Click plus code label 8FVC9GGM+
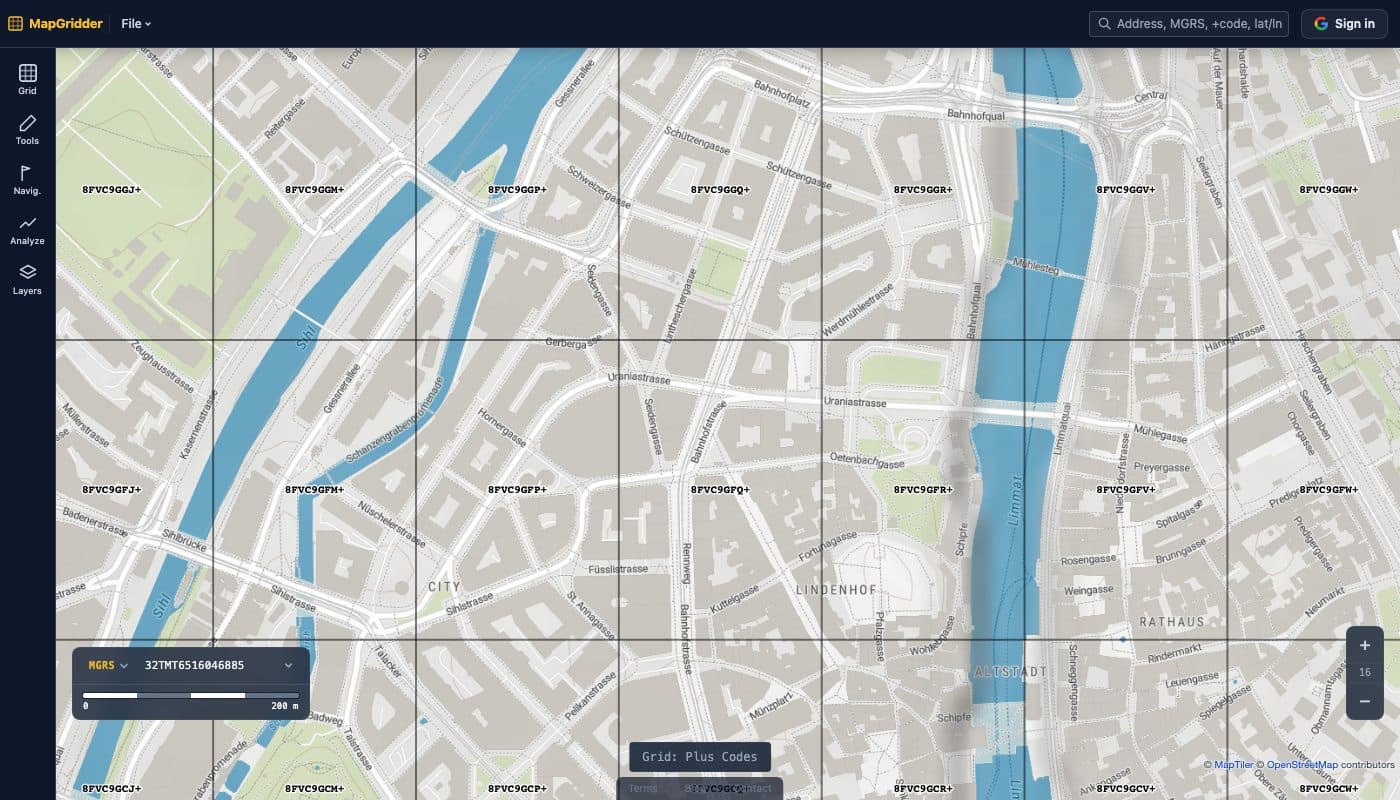This screenshot has height=800, width=1400. coord(314,189)
